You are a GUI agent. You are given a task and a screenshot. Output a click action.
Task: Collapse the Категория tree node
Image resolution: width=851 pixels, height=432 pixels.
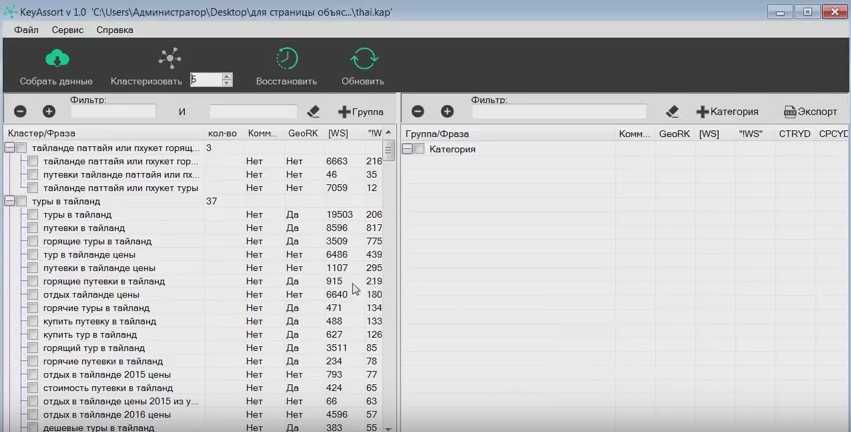click(x=407, y=149)
